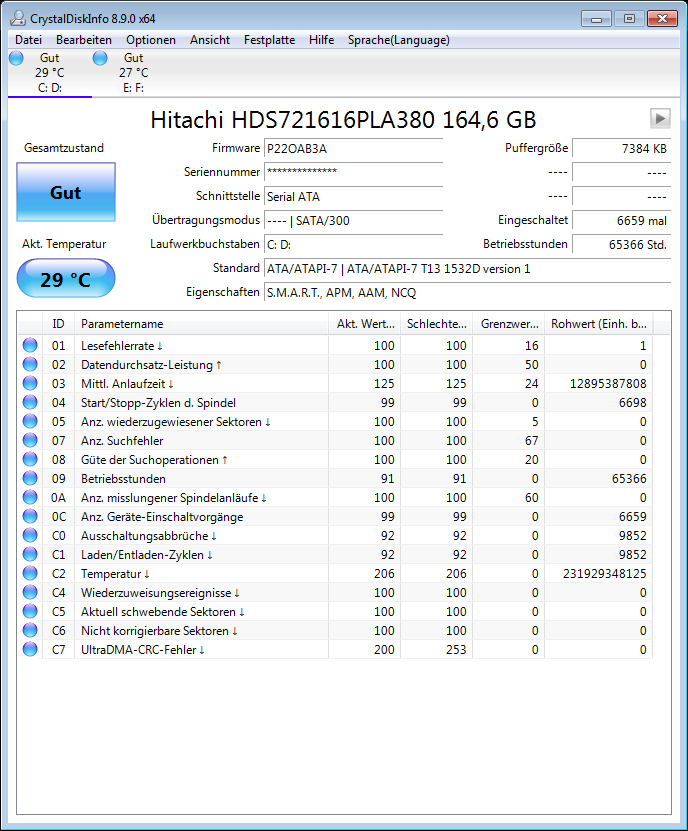This screenshot has height=831, width=688.
Task: Click the disk title Hitachi HDS721616PLA380
Action: point(343,120)
